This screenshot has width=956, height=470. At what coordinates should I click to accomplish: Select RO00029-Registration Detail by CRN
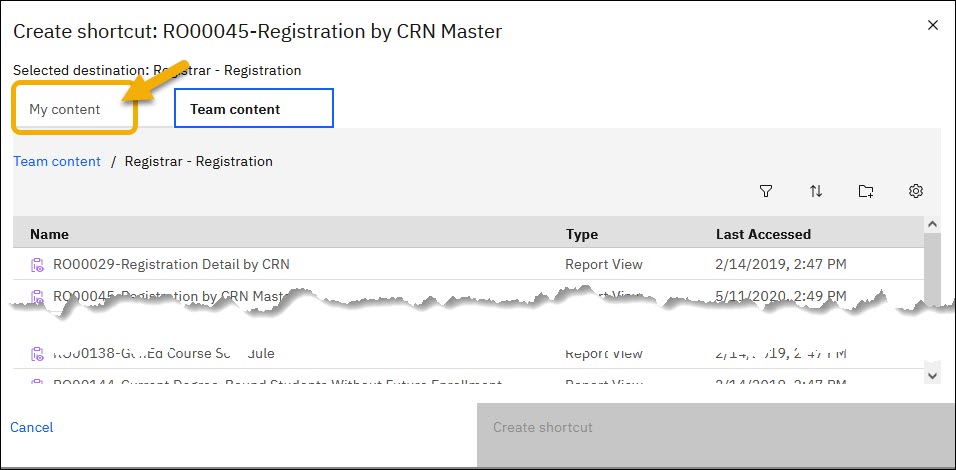click(x=171, y=265)
